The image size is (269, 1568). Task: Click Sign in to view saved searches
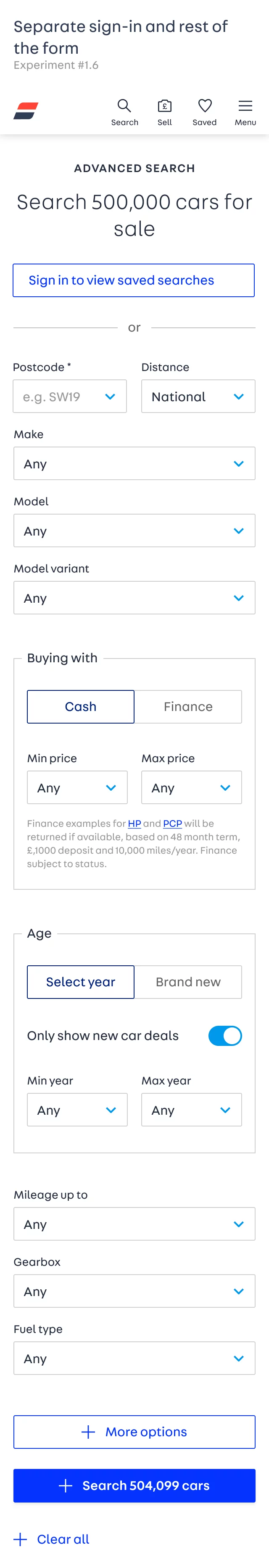[134, 280]
